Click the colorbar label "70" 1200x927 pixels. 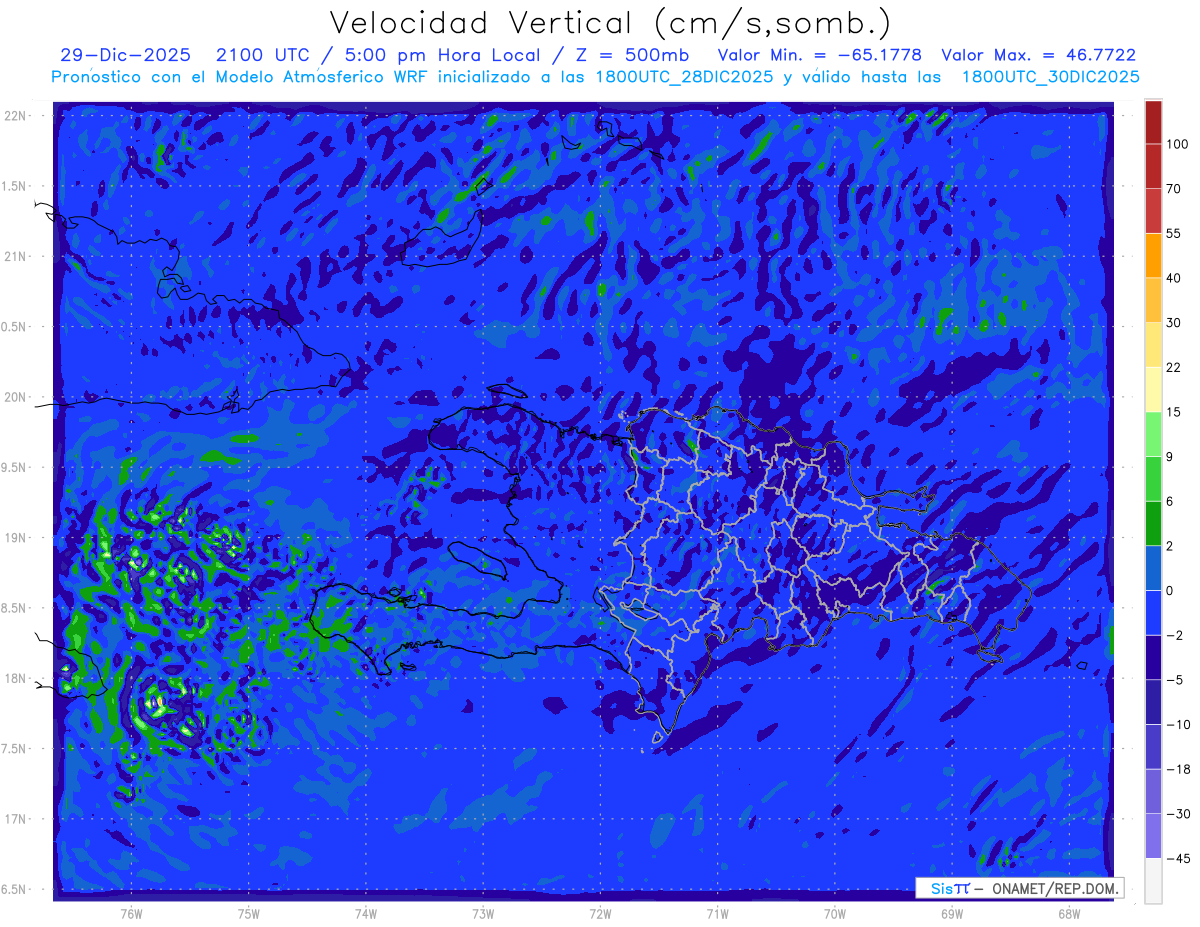click(1175, 189)
